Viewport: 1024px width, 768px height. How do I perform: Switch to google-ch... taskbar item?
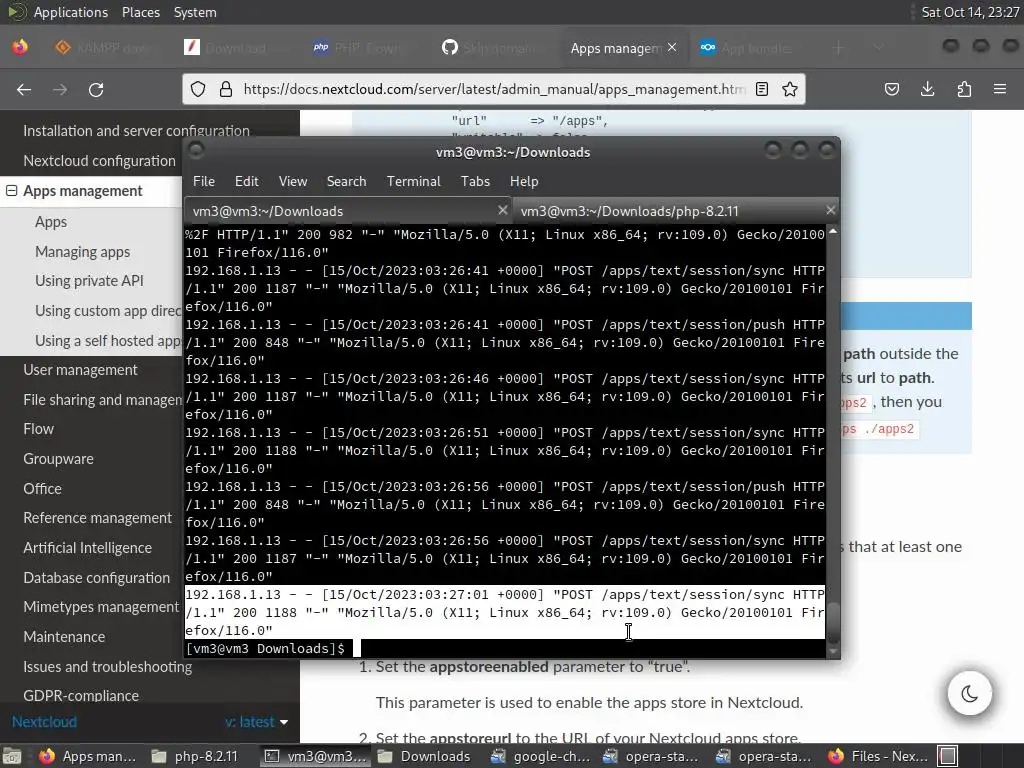541,756
